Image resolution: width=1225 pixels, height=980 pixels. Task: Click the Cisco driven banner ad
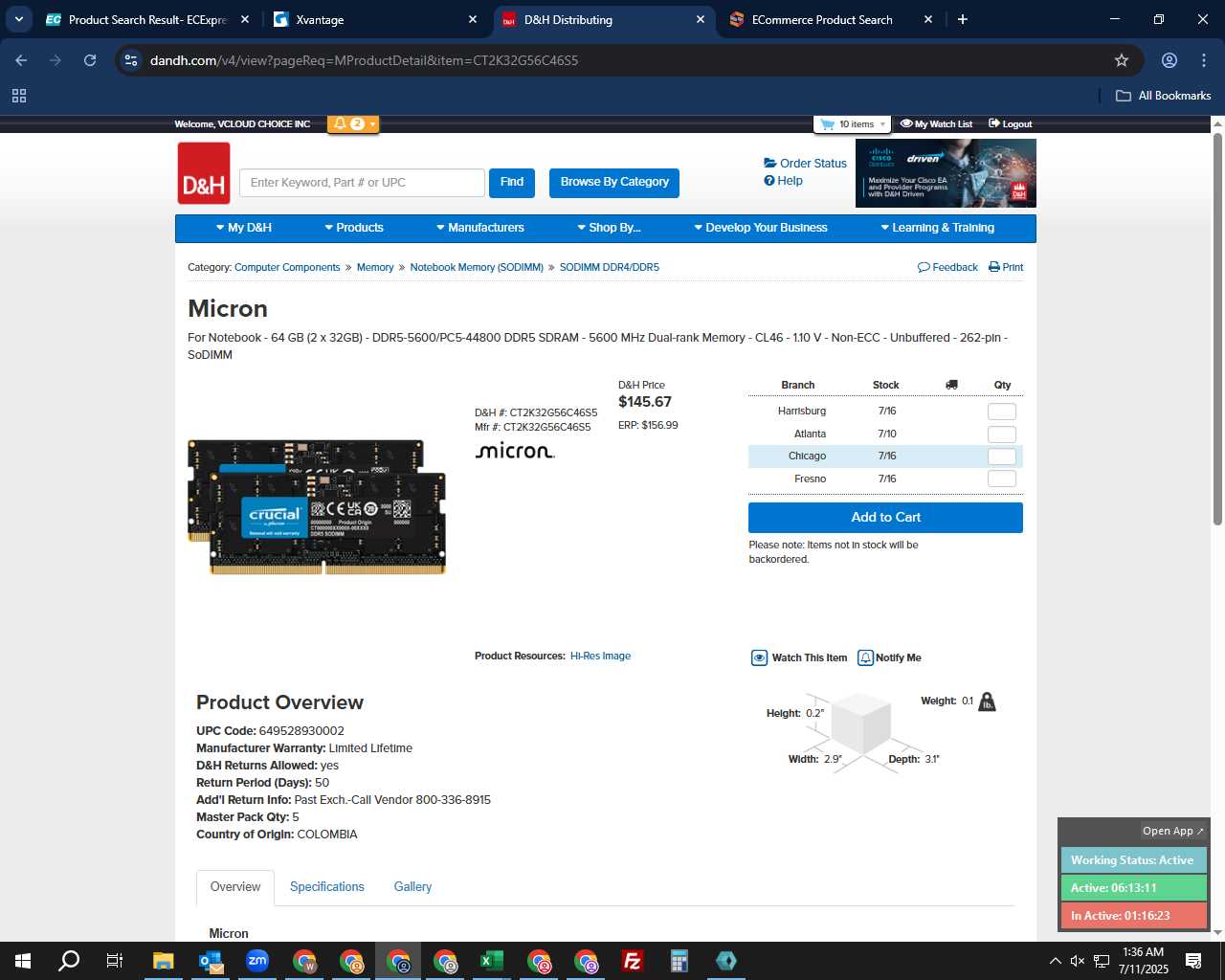pos(946,173)
